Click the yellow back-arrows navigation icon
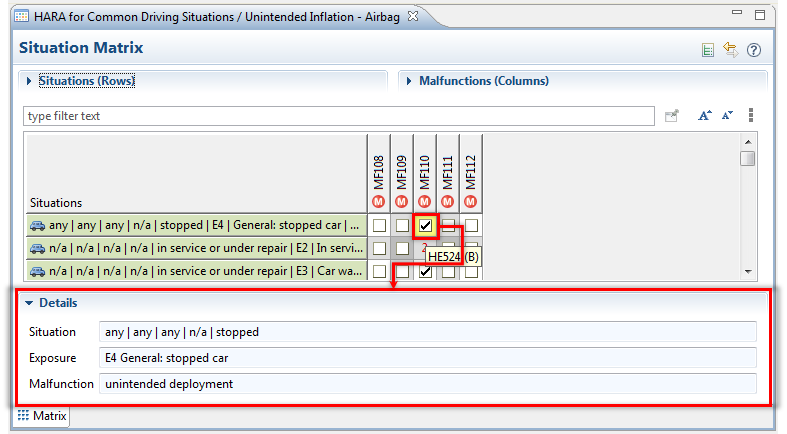Screen dimensions: 787x434 pos(731,50)
